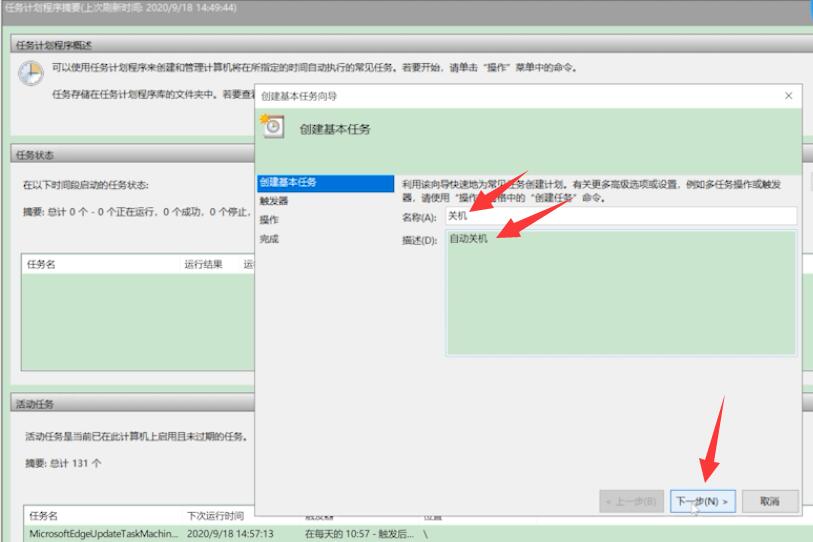Click the 2020/9/18 14:57:13 next run cell
Screen dimensions: 813x542
230,534
